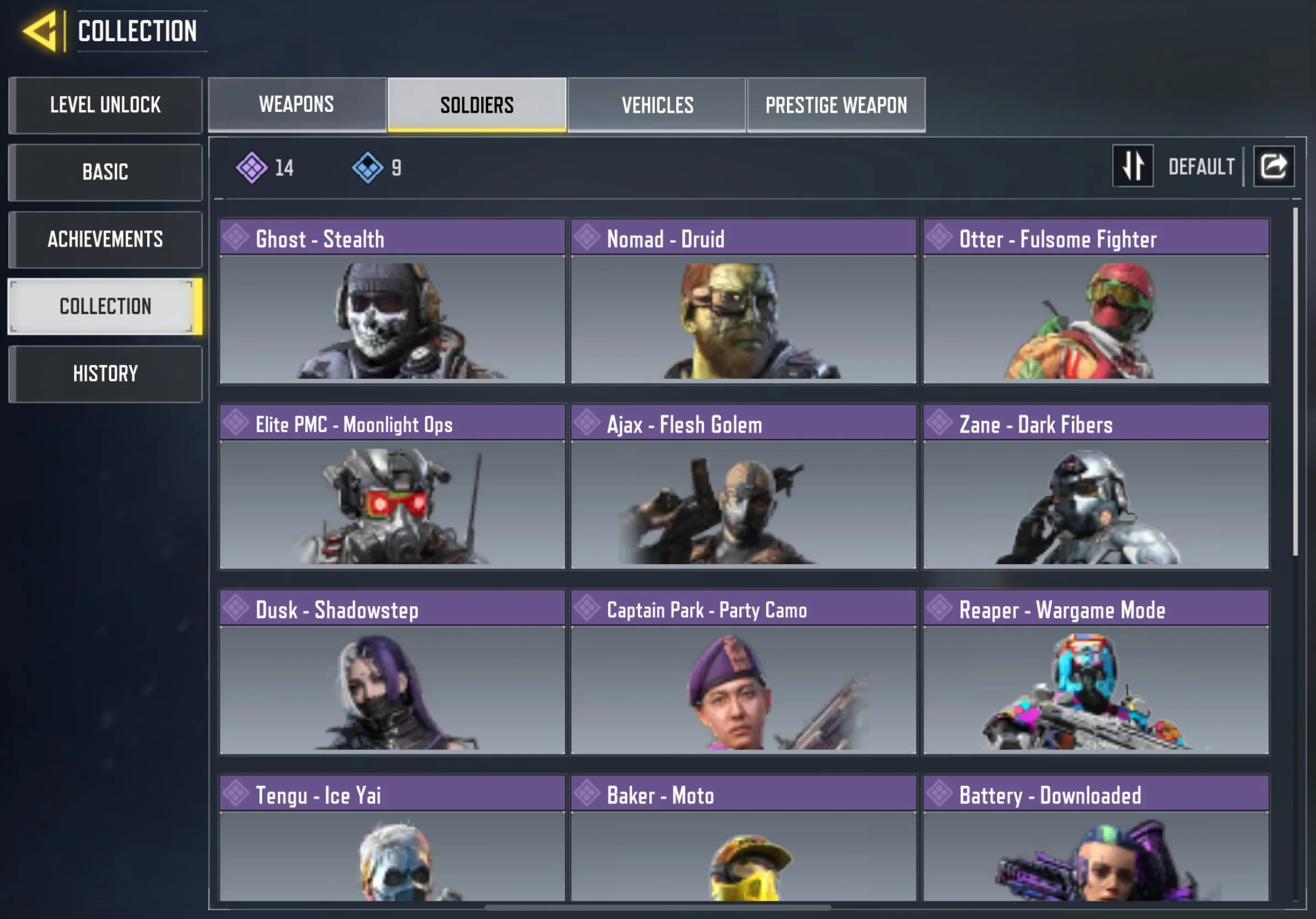Switch to the Vehicles tab
The width and height of the screenshot is (1316, 919).
coord(657,105)
